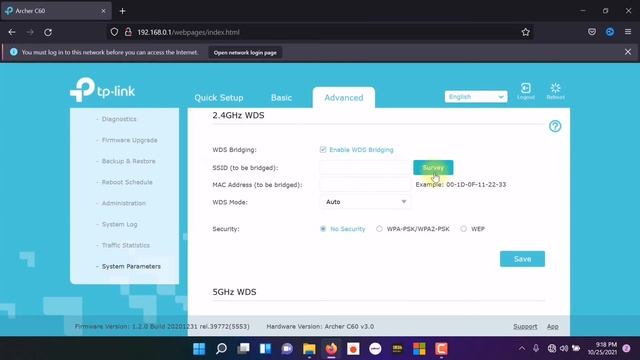The height and width of the screenshot is (360, 640).
Task: Select WEP security option
Action: click(x=464, y=229)
